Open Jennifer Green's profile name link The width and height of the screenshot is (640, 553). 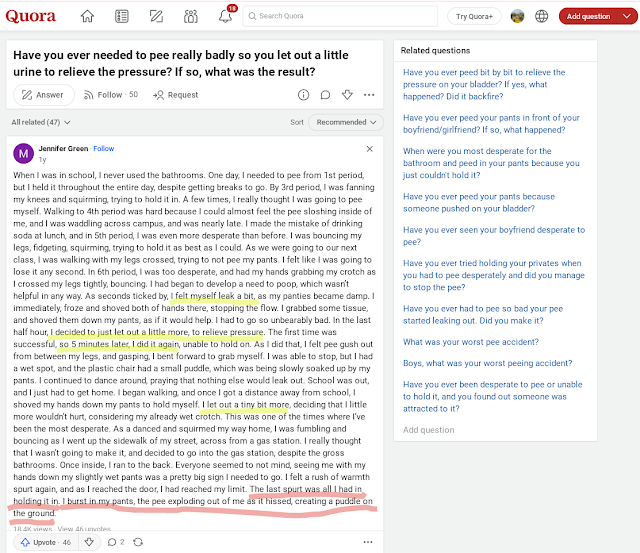click(63, 149)
